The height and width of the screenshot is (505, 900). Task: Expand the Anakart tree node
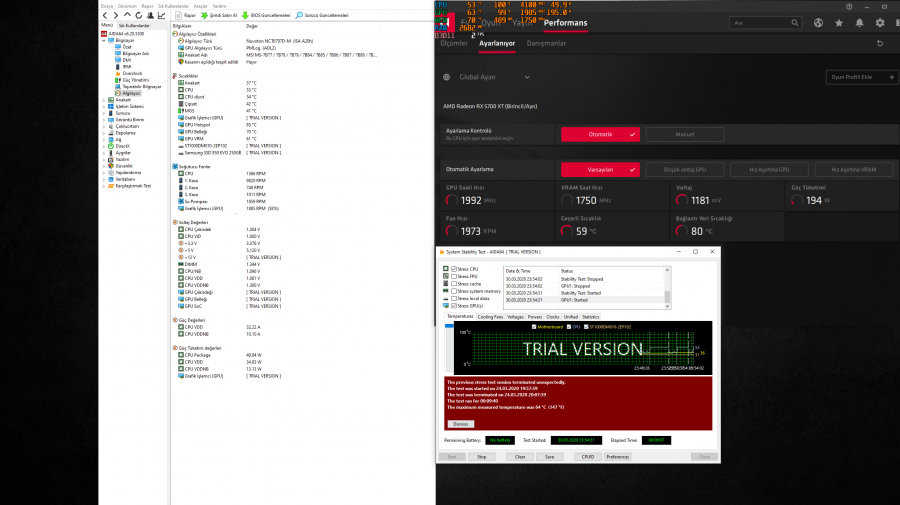tap(104, 100)
